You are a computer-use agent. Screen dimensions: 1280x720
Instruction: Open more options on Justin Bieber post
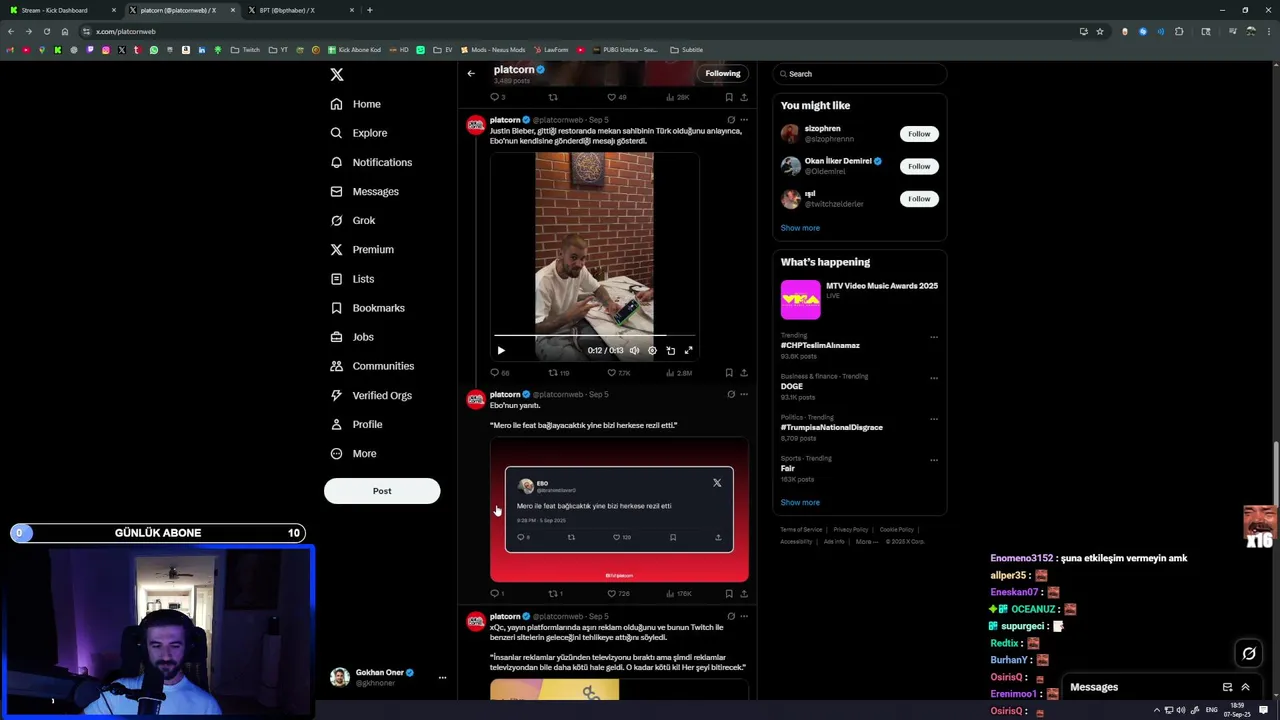click(x=744, y=120)
